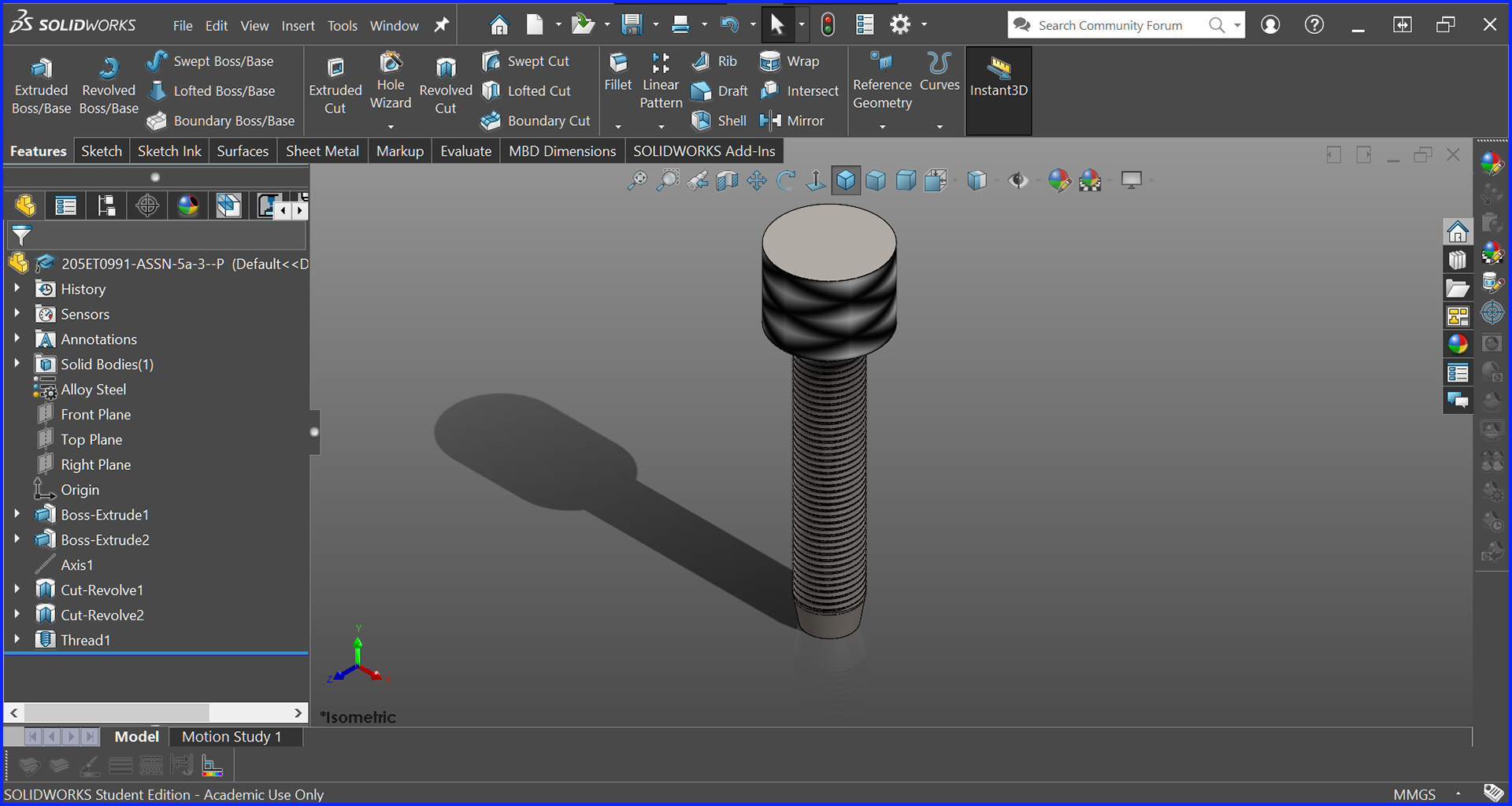
Task: Pick the Lofted Cut tool
Action: tap(526, 91)
